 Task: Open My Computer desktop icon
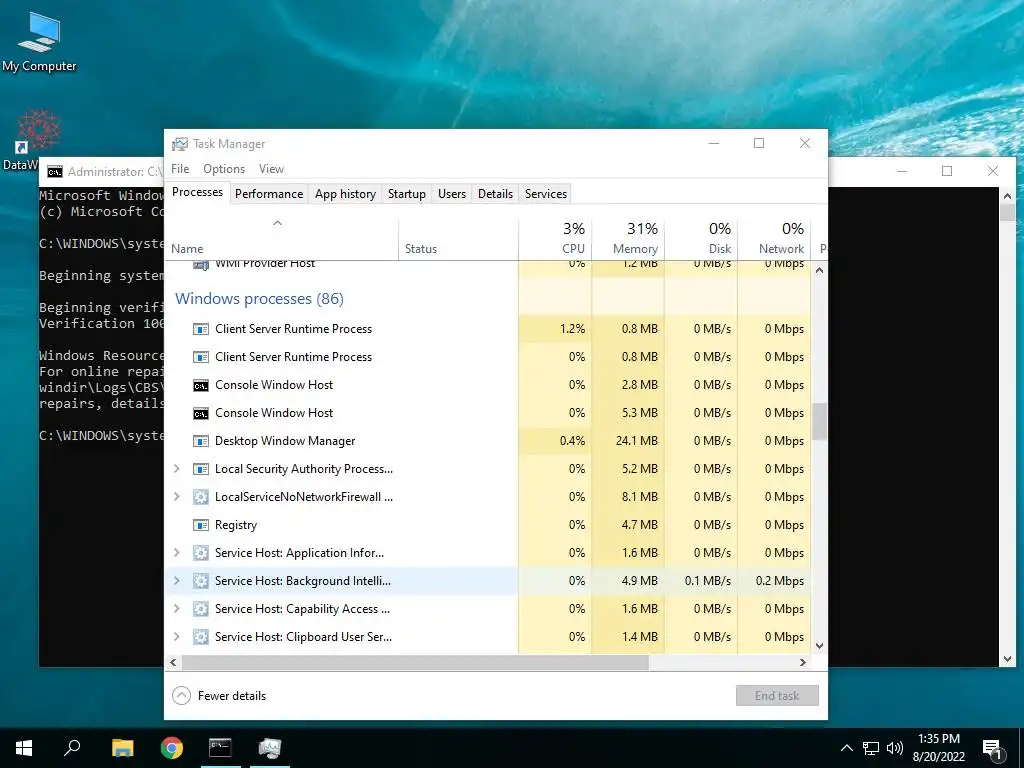39,42
